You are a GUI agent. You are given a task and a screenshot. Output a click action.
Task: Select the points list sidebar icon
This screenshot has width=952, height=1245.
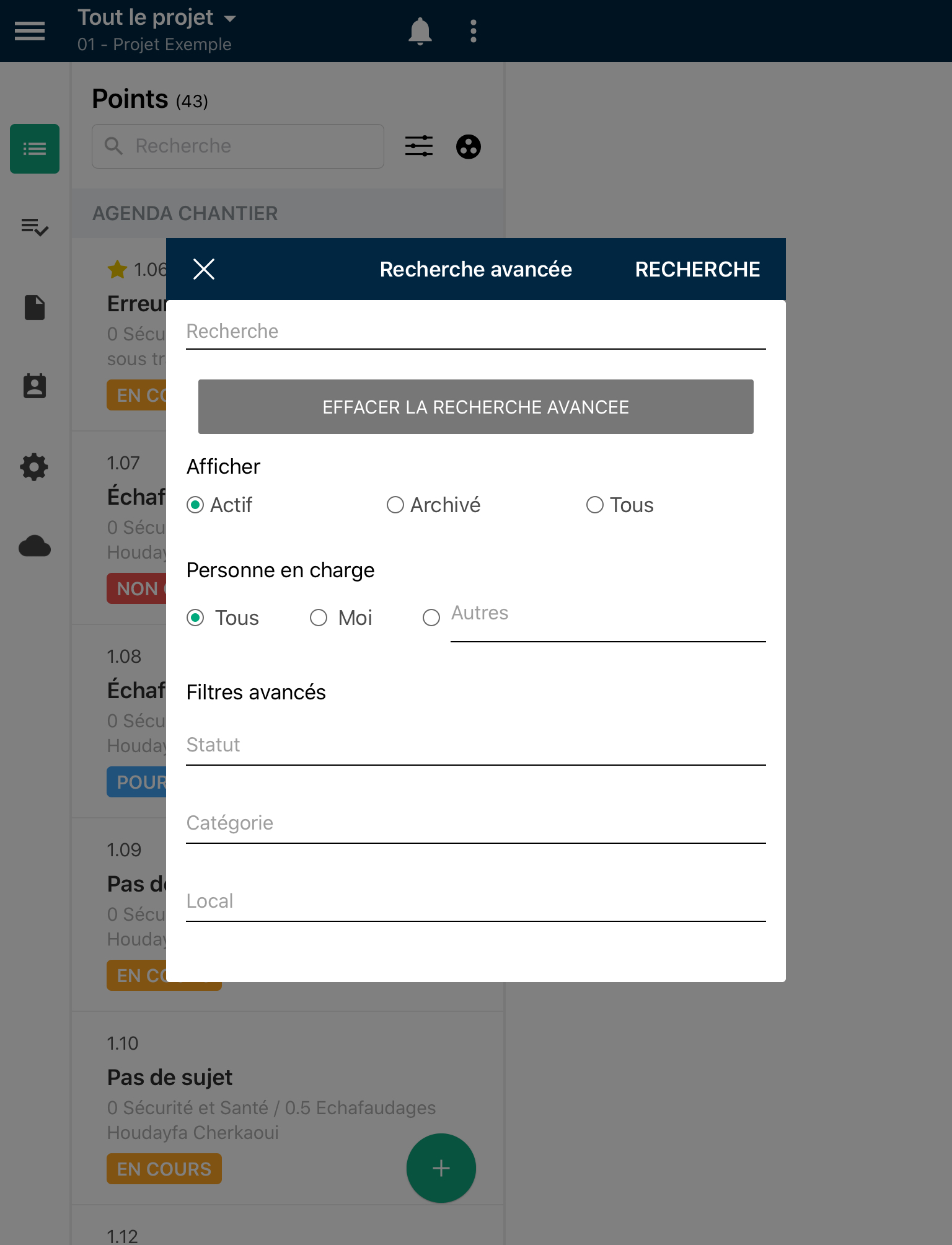35,149
